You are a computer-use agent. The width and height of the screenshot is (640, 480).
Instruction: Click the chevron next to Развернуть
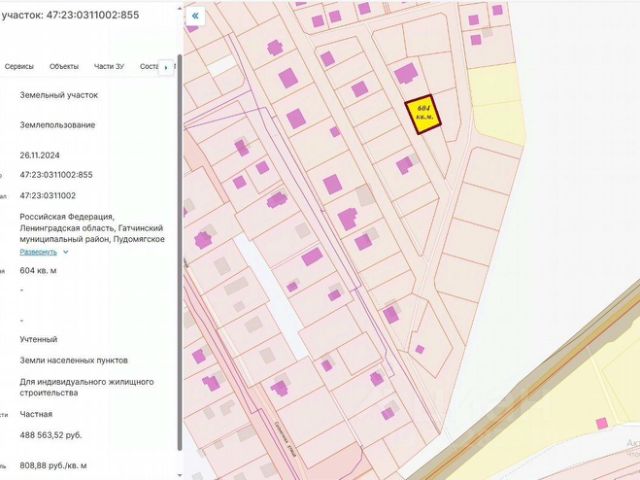[x=66, y=252]
